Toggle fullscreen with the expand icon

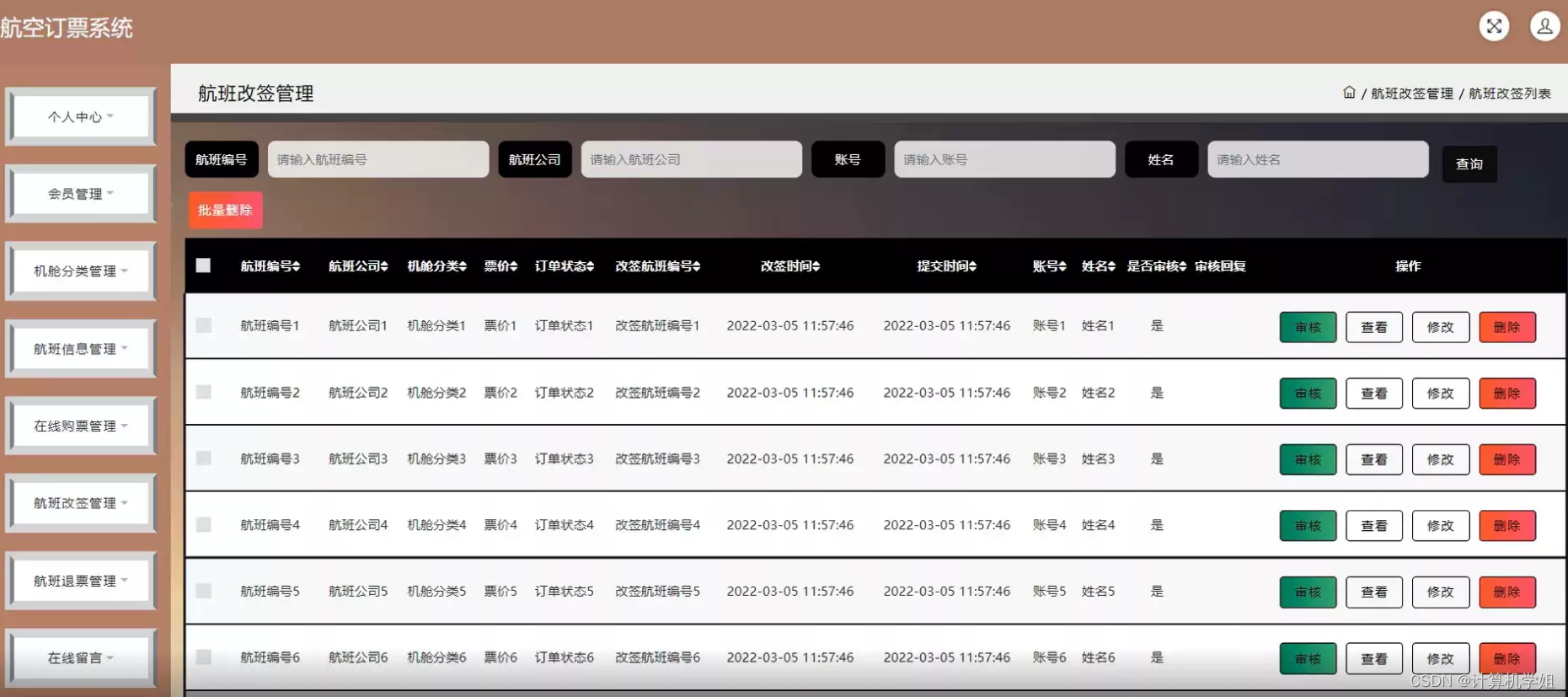pyautogui.click(x=1494, y=26)
